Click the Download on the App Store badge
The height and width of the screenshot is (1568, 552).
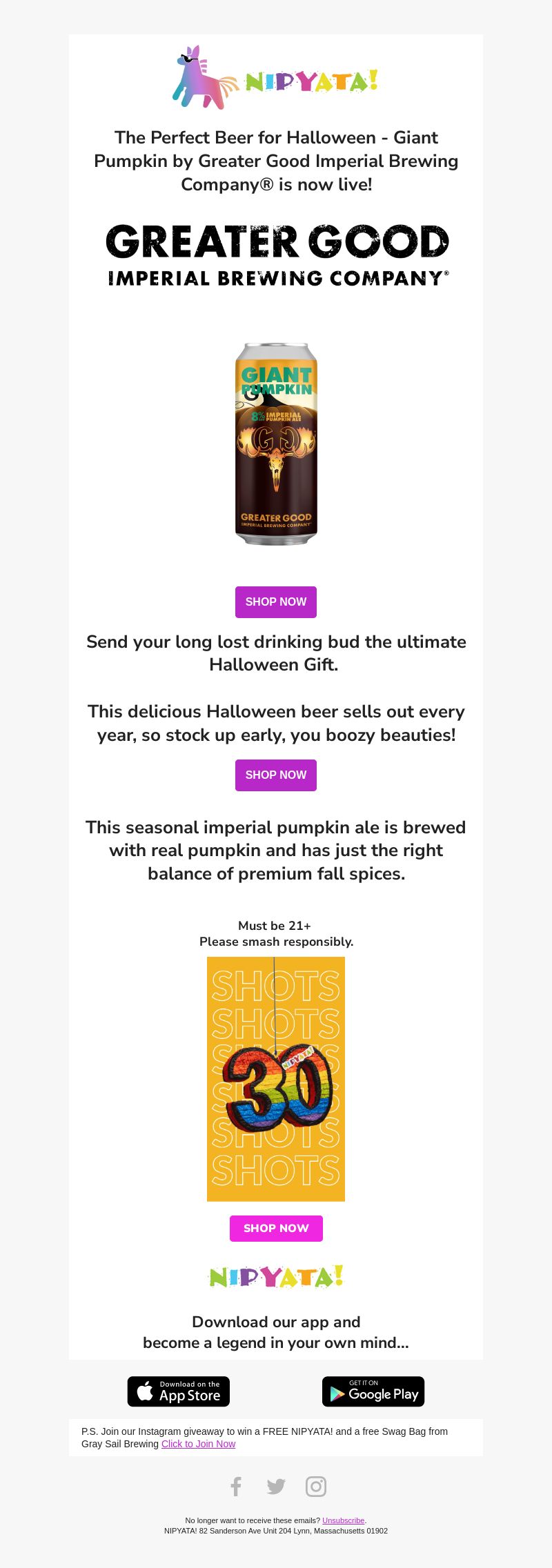pyautogui.click(x=179, y=1391)
